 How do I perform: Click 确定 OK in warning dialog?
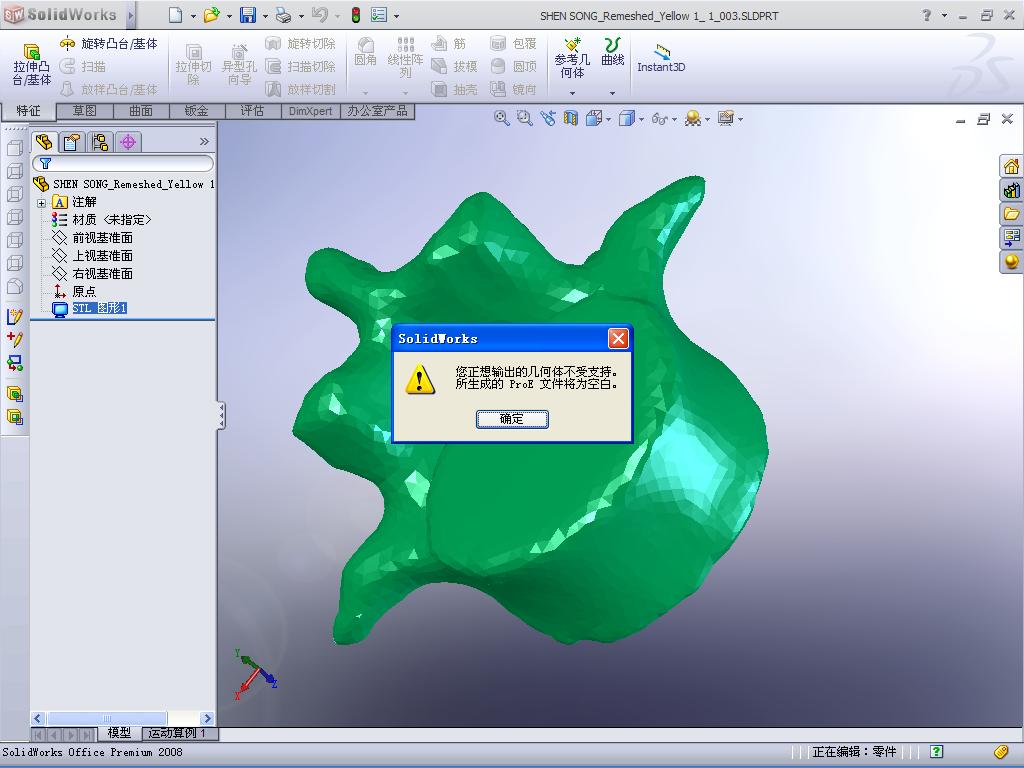[512, 419]
